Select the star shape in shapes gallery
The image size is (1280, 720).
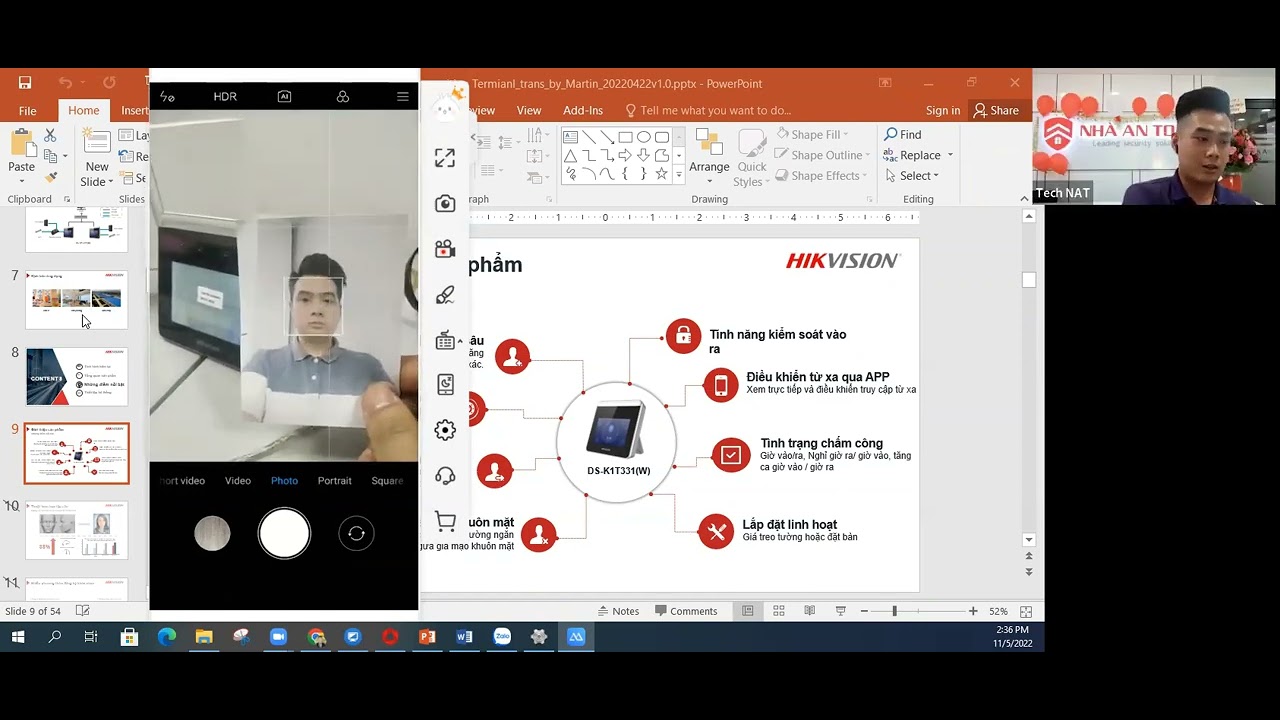pyautogui.click(x=662, y=174)
